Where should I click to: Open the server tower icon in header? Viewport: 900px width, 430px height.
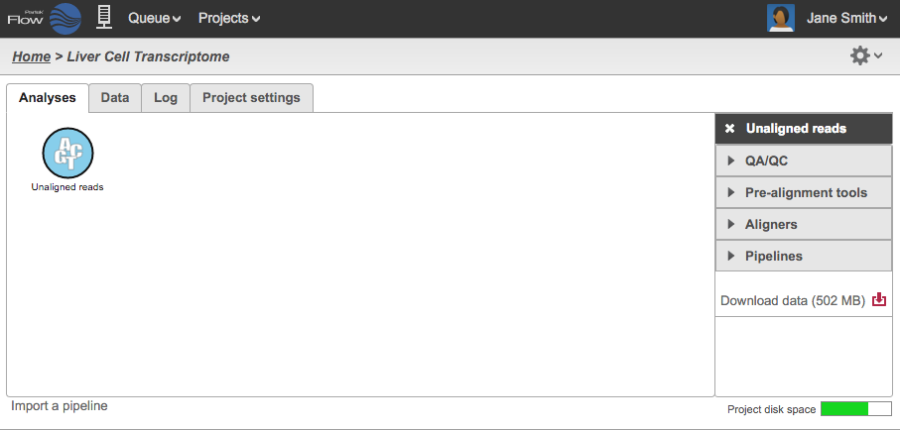[x=102, y=17]
